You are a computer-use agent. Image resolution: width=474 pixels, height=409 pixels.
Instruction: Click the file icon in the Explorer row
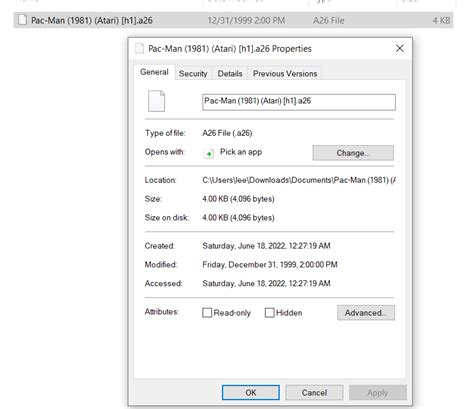(x=22, y=20)
